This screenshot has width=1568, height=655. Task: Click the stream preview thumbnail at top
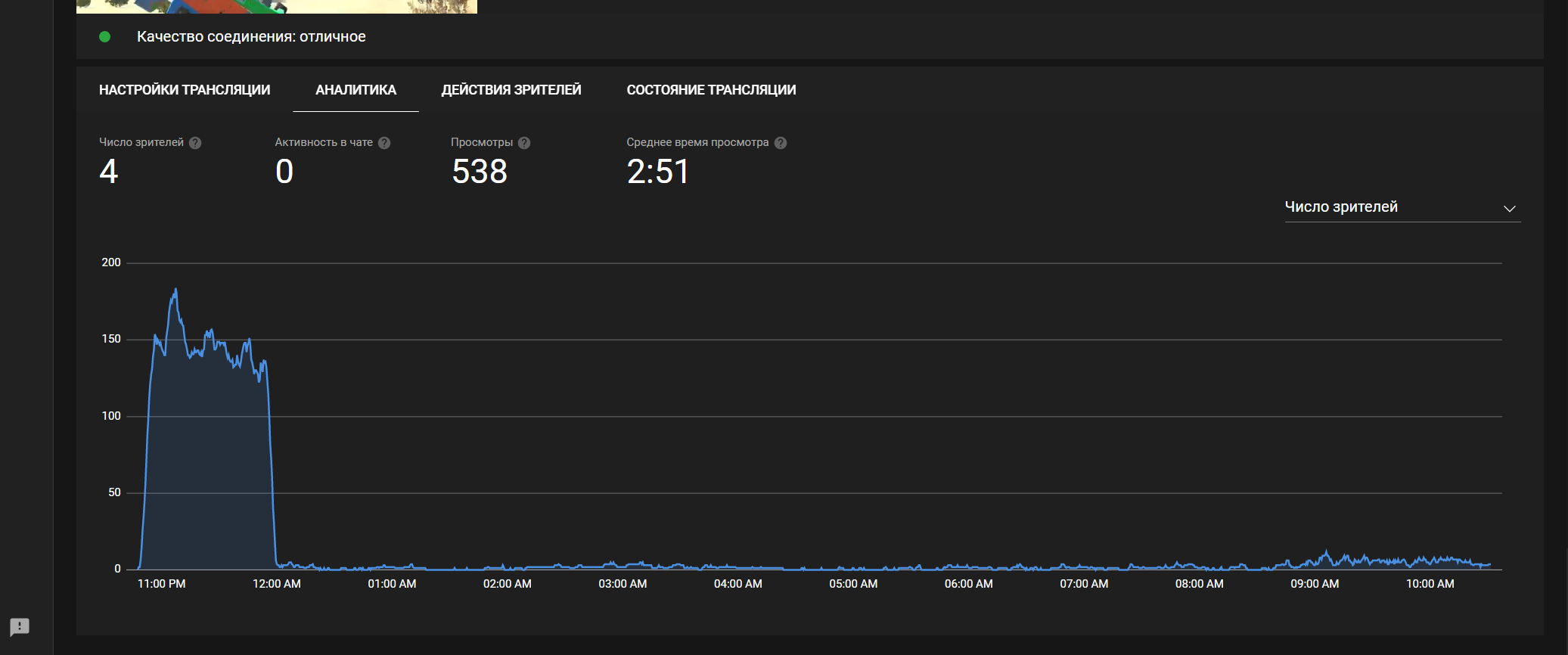click(277, 6)
